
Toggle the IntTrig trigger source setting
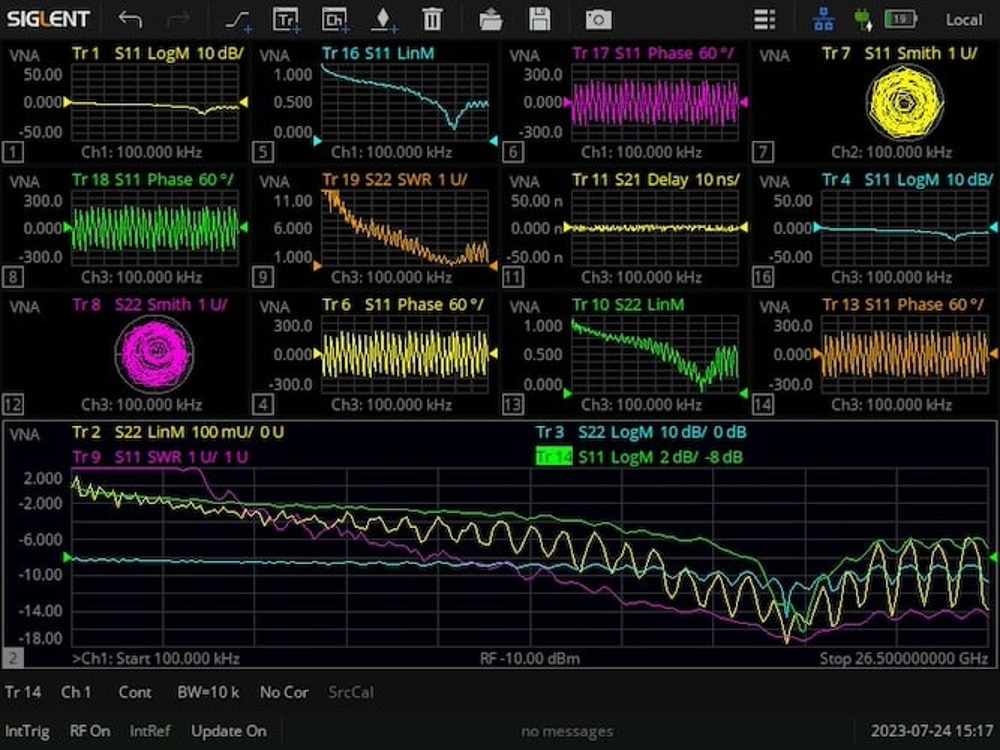click(x=27, y=731)
